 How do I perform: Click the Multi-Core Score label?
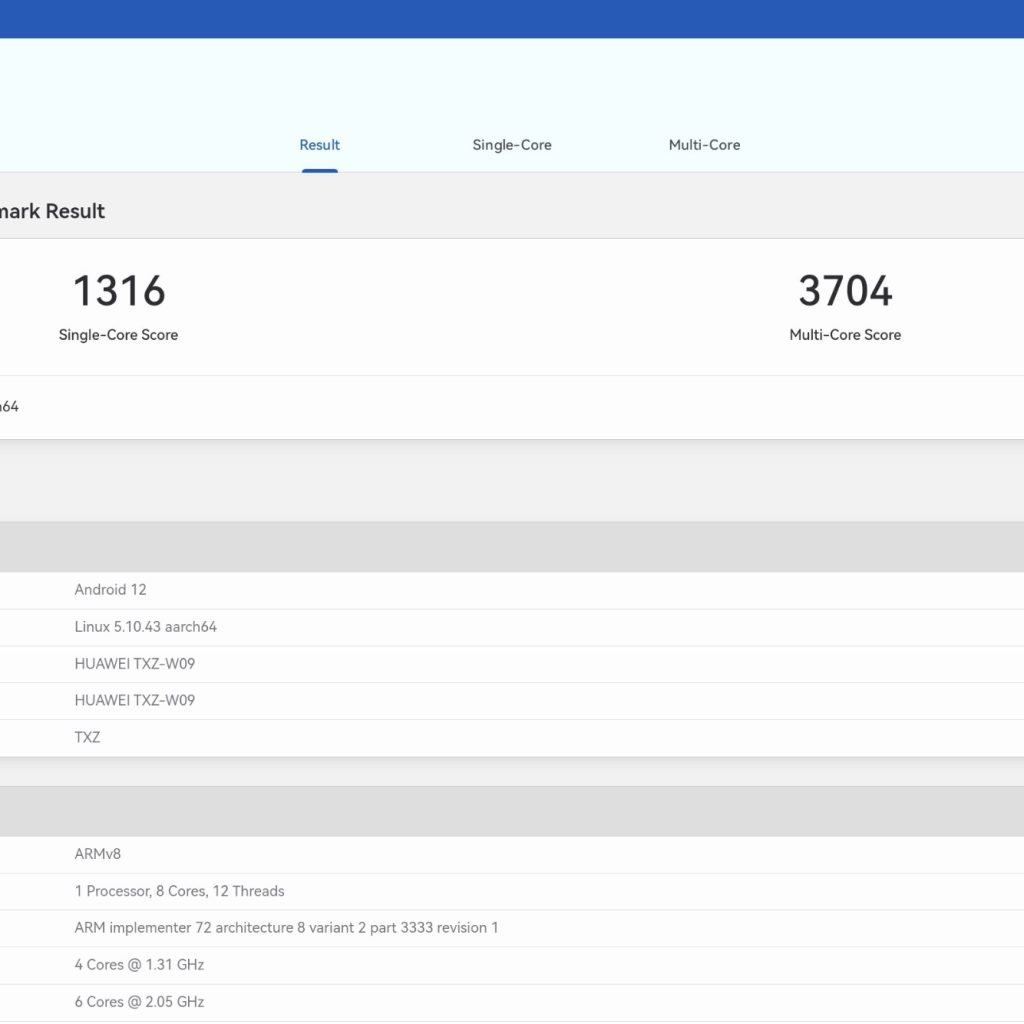[x=845, y=335]
